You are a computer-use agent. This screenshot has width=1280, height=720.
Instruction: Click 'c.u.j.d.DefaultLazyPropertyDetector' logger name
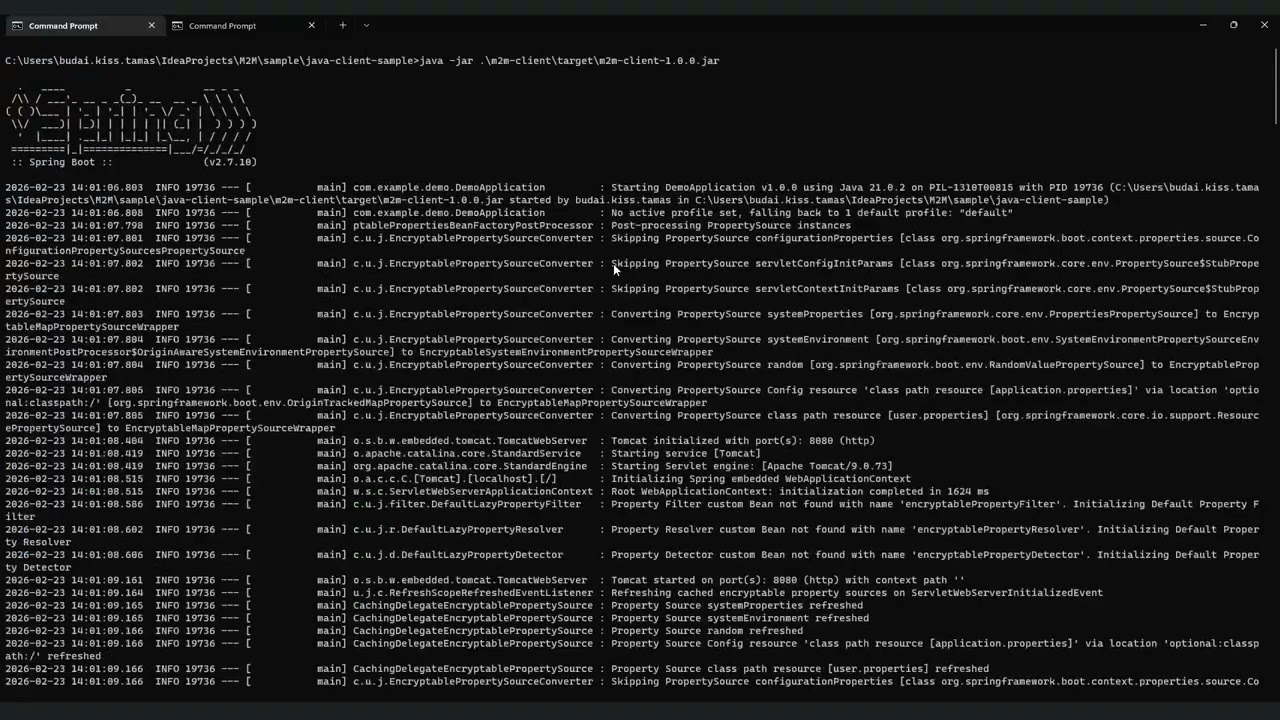(x=458, y=555)
